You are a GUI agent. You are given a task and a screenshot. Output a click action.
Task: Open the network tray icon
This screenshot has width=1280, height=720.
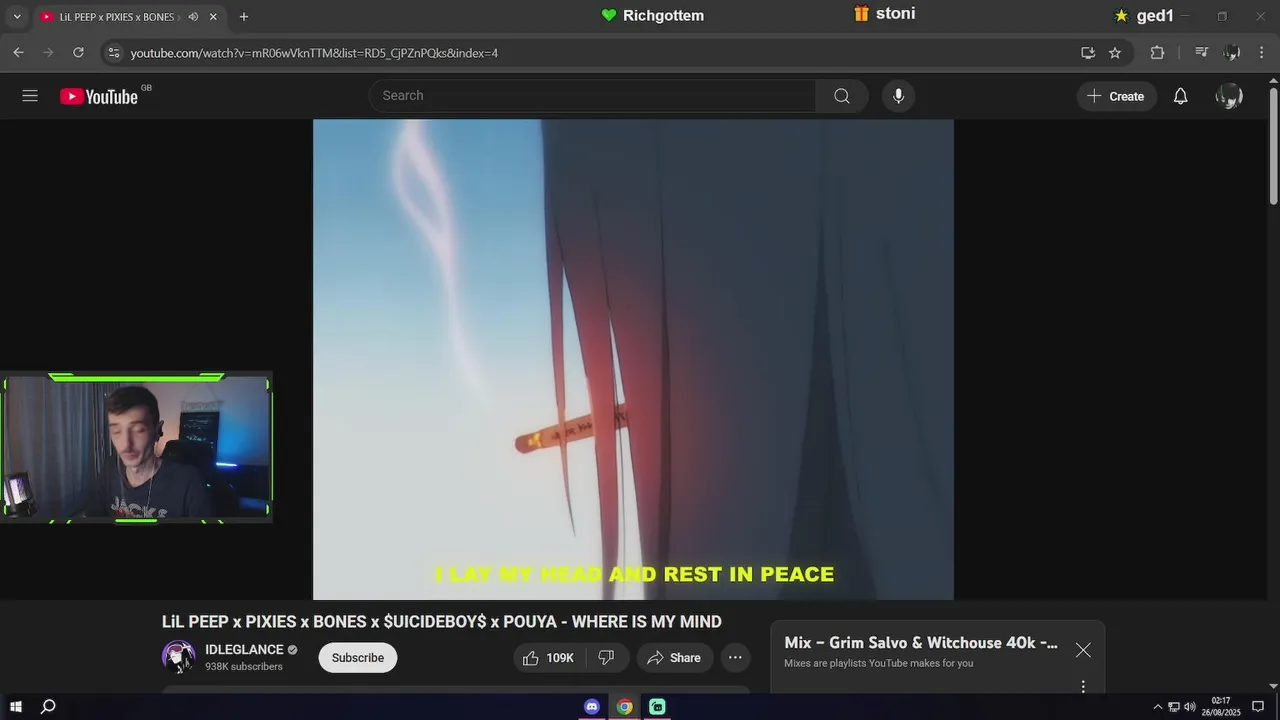point(1174,707)
